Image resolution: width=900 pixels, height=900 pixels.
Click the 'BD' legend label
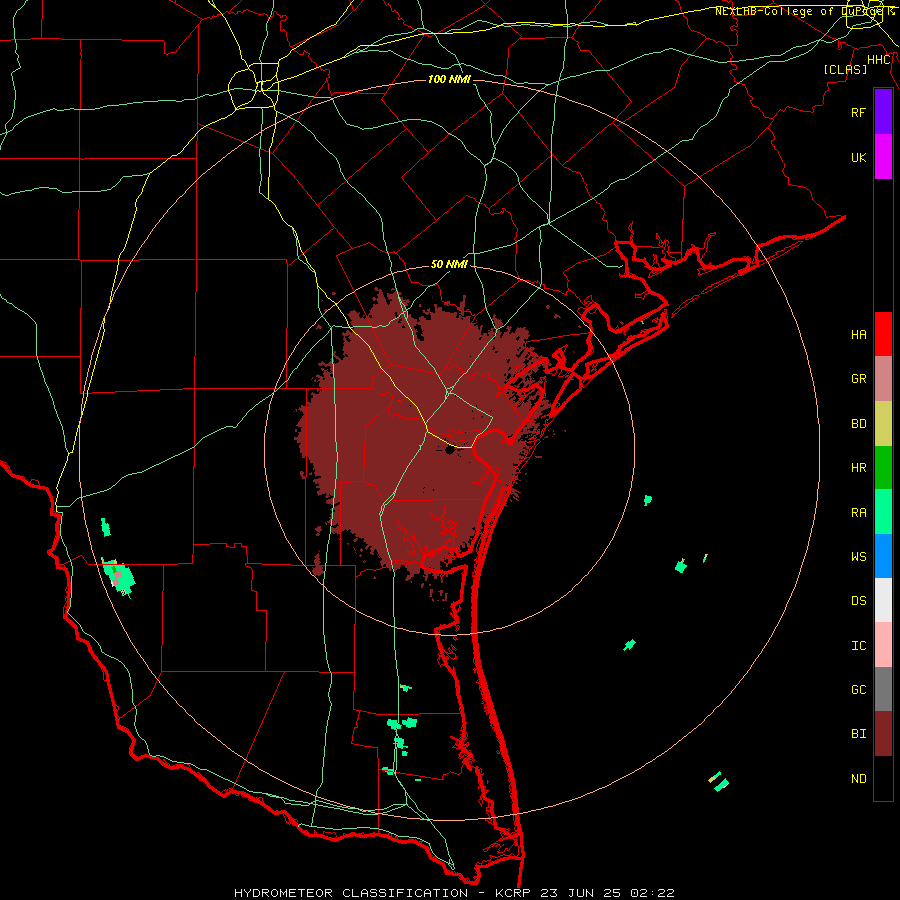(858, 424)
